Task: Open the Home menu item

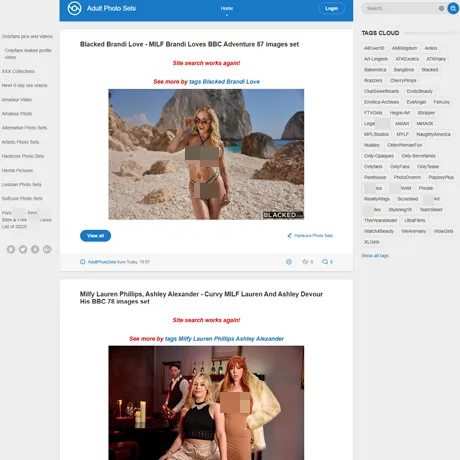Action: [227, 8]
